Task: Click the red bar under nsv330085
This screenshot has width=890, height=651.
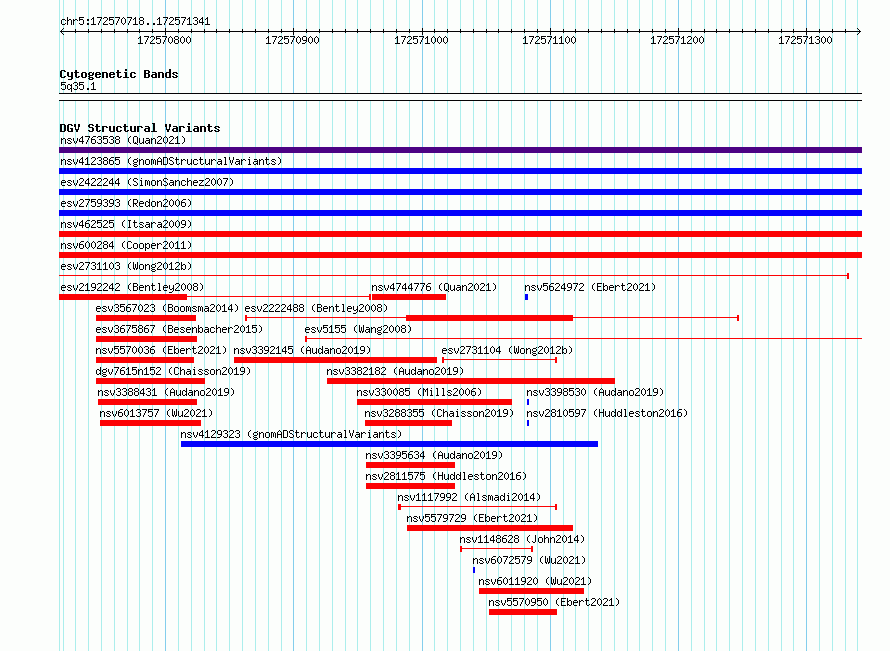Action: pos(434,402)
